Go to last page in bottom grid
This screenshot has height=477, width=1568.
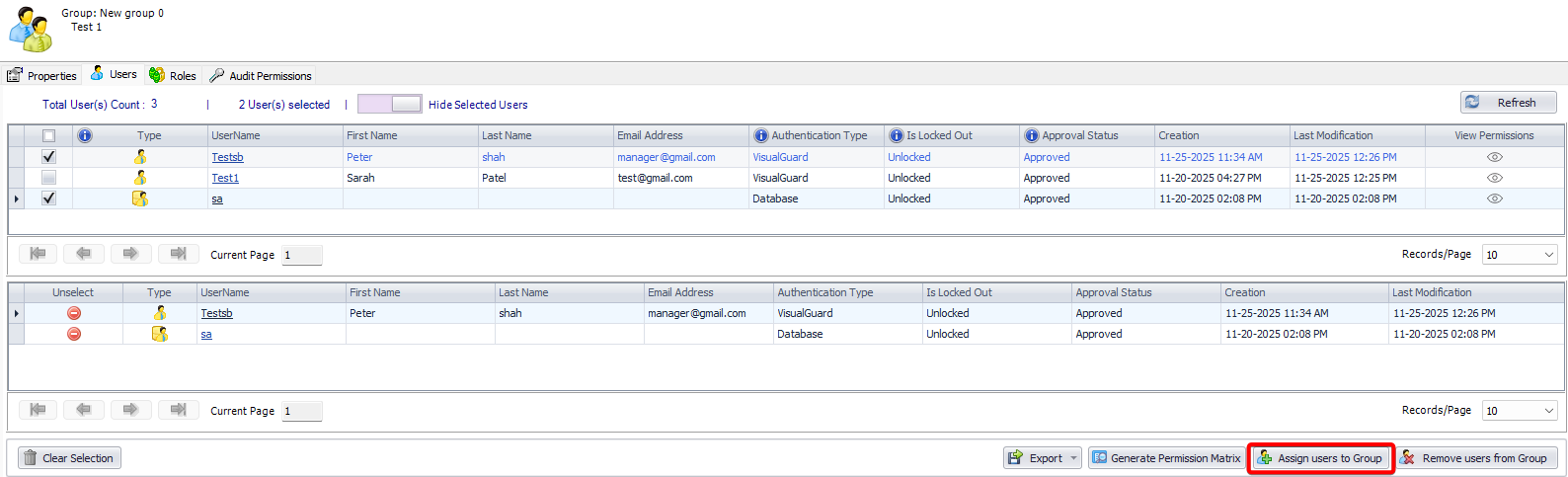[x=178, y=410]
